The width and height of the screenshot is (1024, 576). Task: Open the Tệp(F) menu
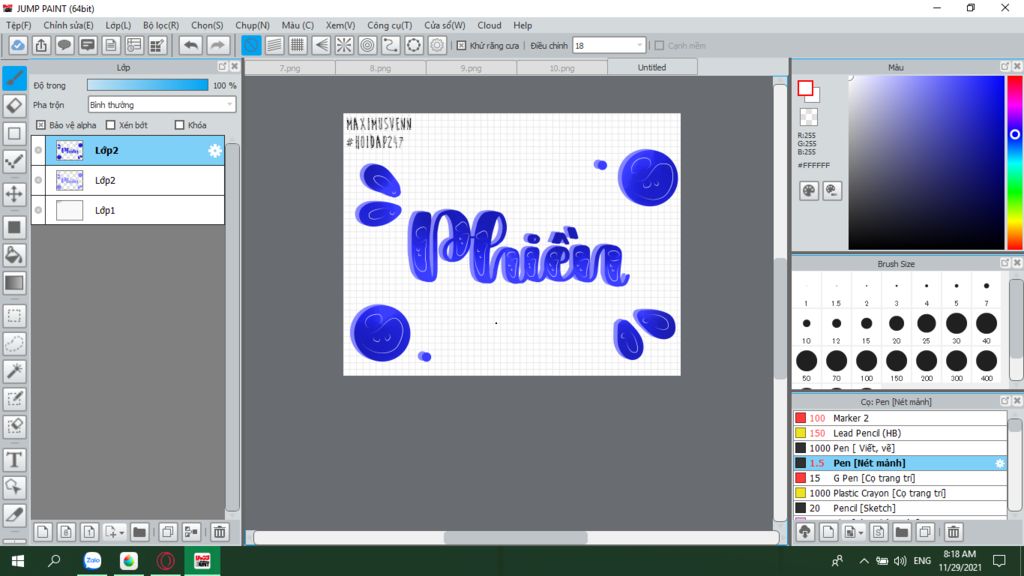[x=18, y=25]
